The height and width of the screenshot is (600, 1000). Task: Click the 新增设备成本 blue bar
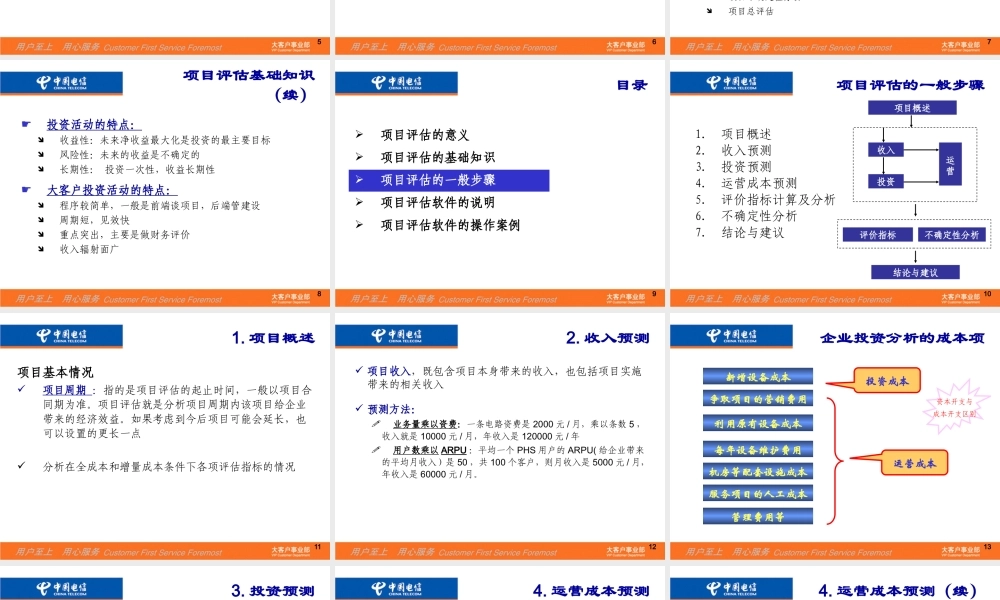[758, 377]
